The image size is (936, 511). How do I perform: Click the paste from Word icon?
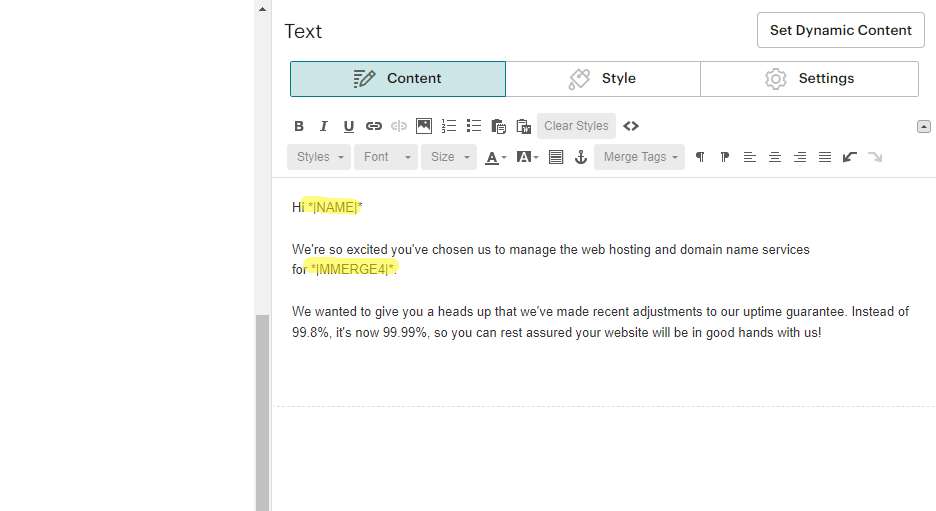pyautogui.click(x=524, y=126)
